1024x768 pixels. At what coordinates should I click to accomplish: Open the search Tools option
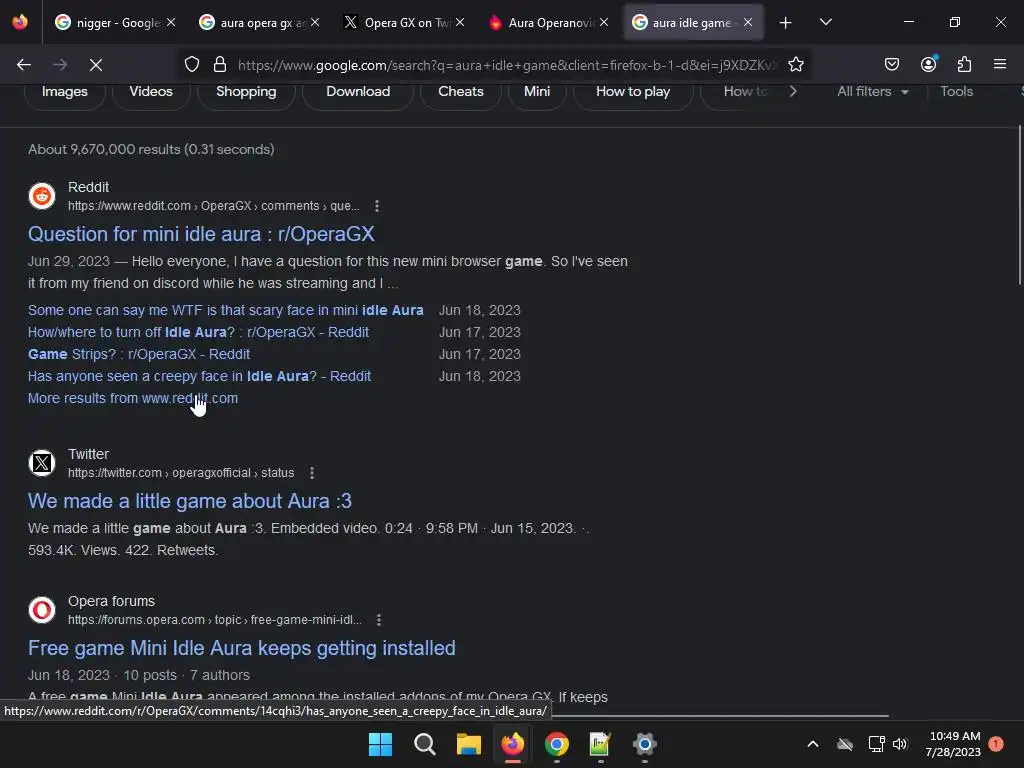coord(957,91)
